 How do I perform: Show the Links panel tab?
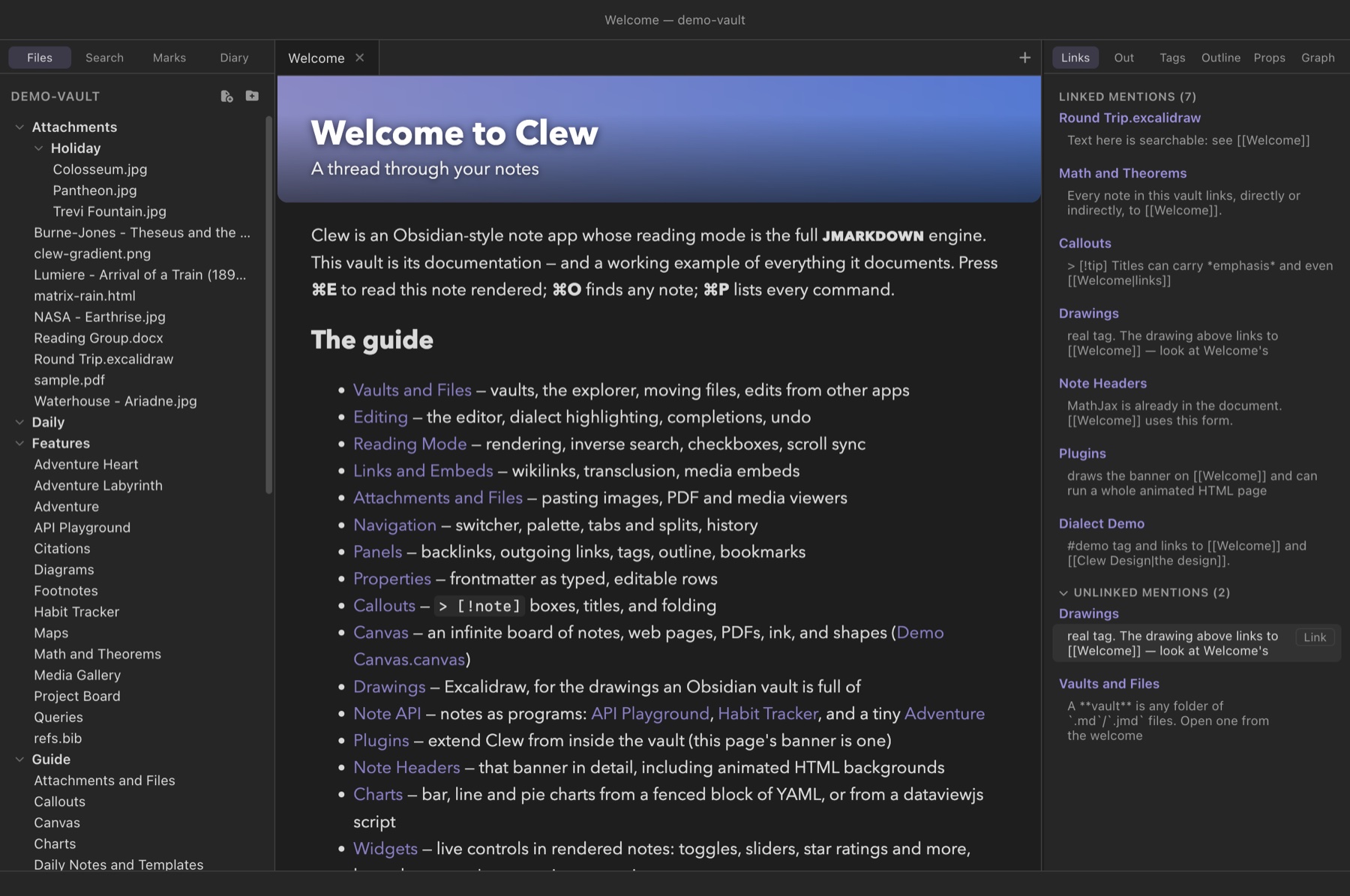[1075, 58]
